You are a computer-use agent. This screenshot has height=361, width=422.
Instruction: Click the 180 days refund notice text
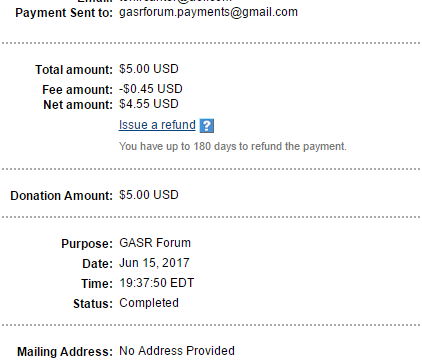[x=233, y=146]
